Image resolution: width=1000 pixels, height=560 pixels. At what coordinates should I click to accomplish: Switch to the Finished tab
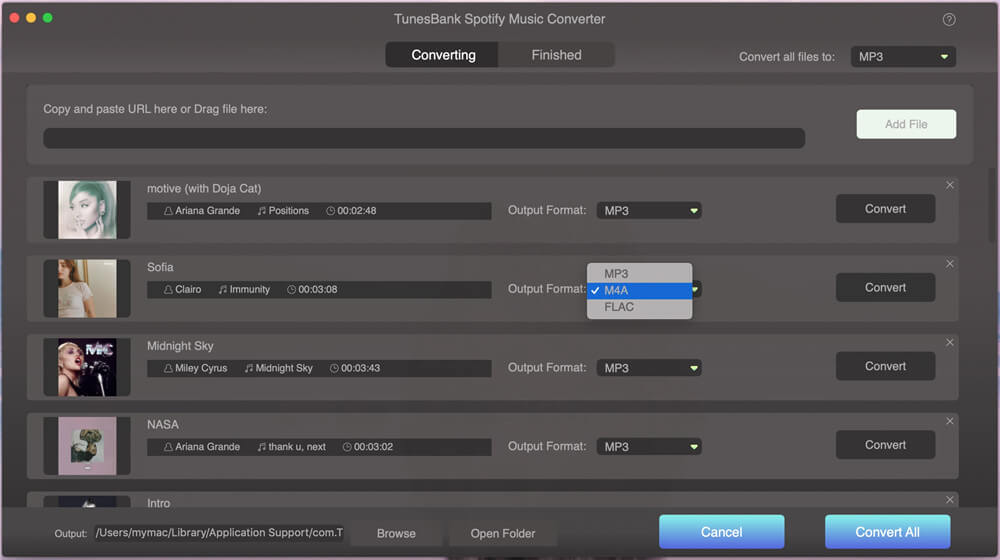556,55
